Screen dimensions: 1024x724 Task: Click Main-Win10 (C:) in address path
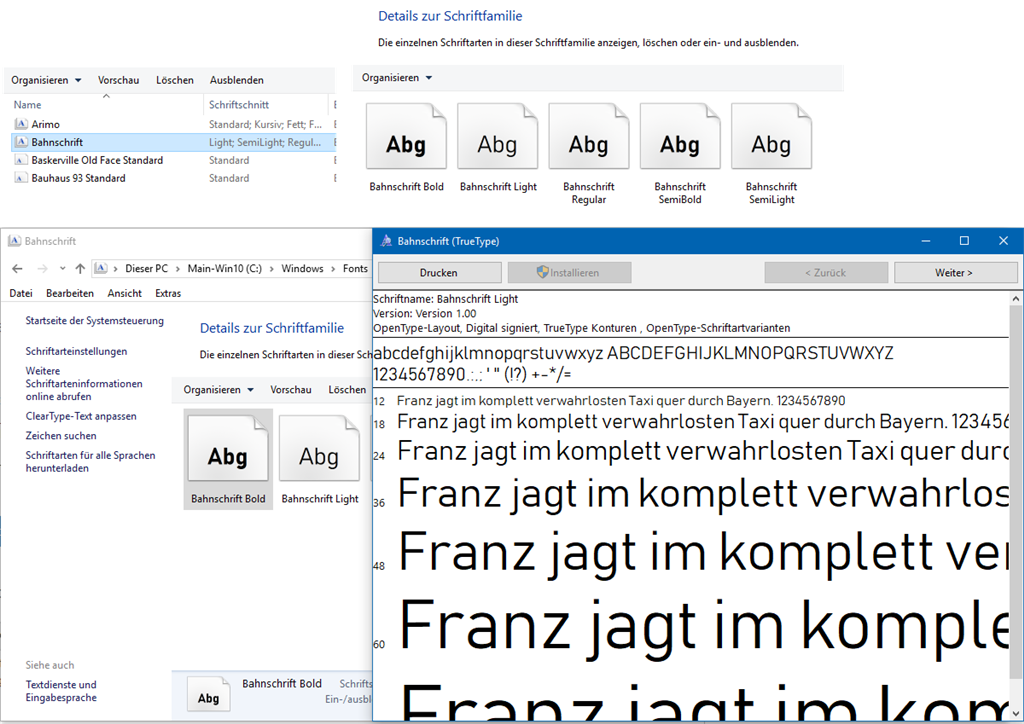[225, 268]
